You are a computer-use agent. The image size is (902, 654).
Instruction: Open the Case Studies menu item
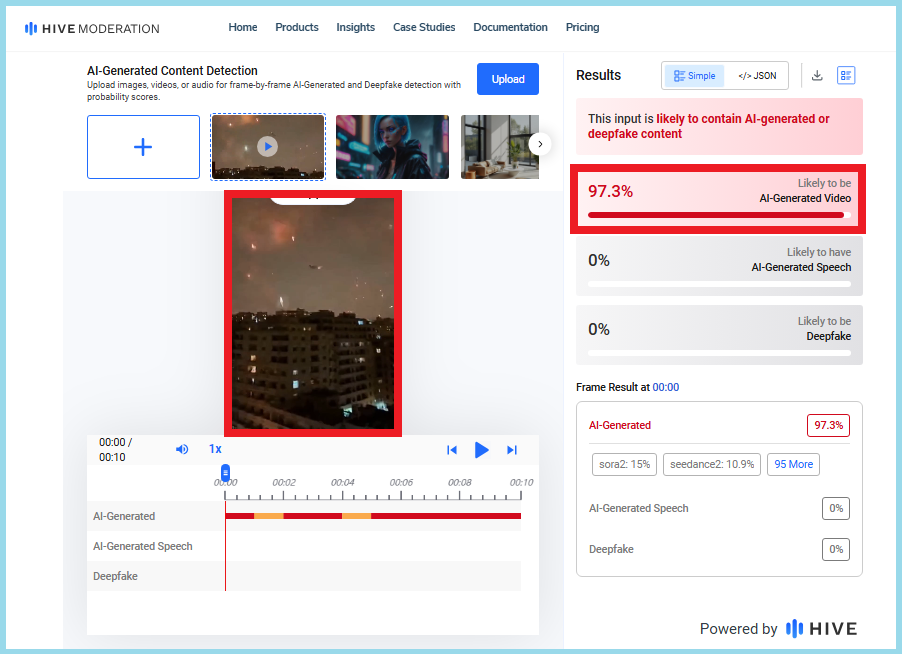[424, 28]
